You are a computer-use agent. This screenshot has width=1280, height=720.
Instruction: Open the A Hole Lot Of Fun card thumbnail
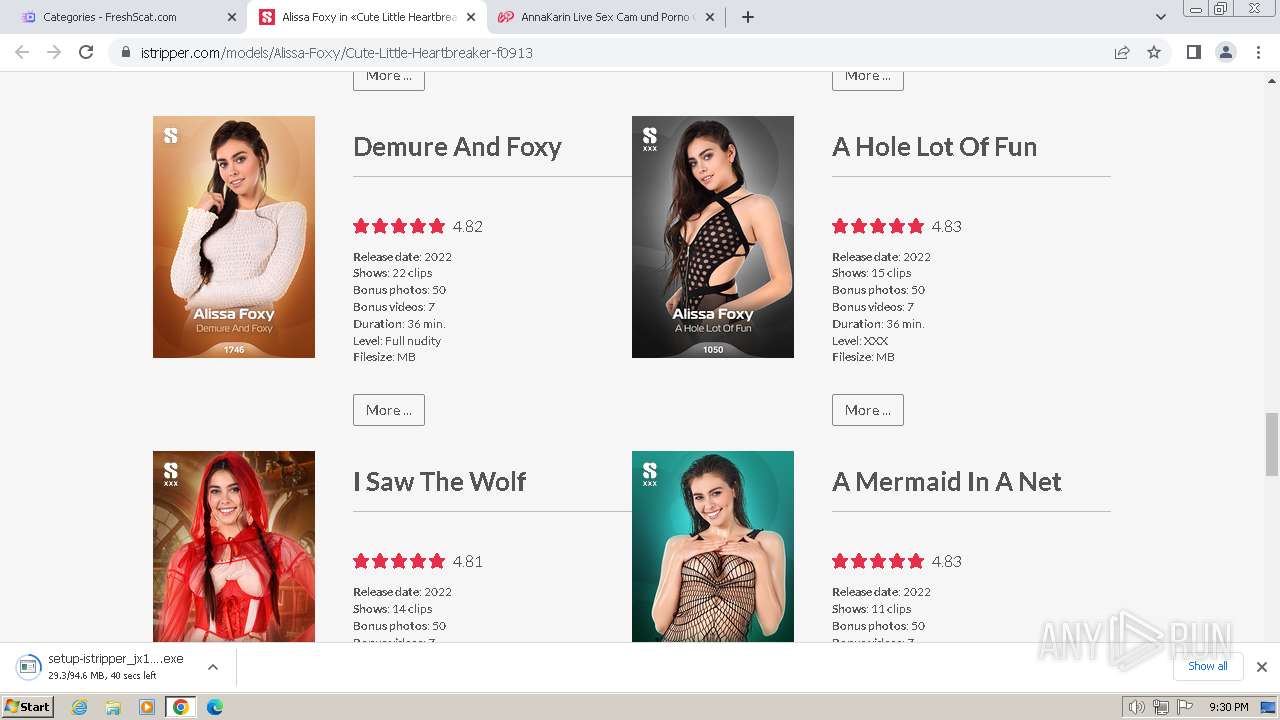713,237
